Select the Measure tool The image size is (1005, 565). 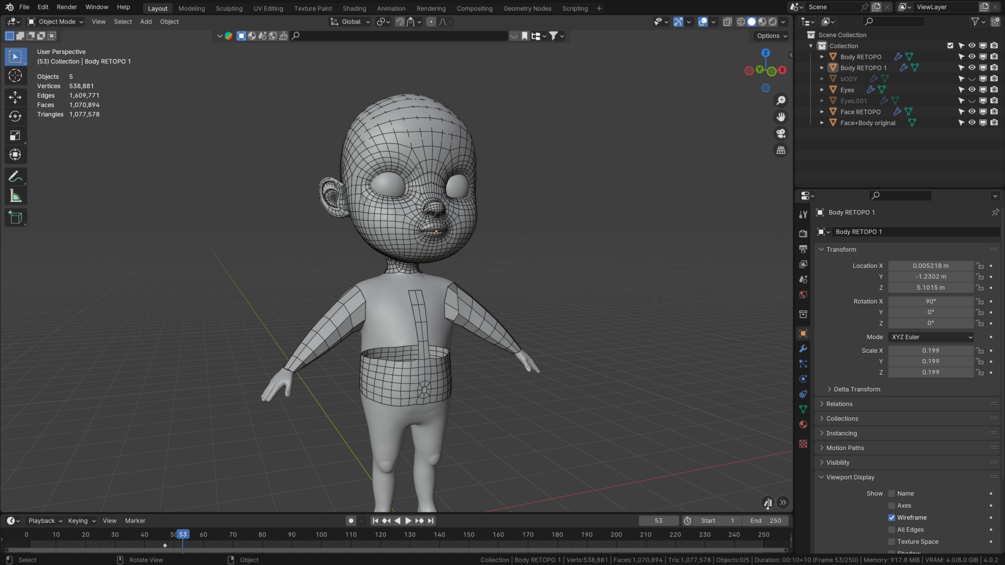pos(15,196)
